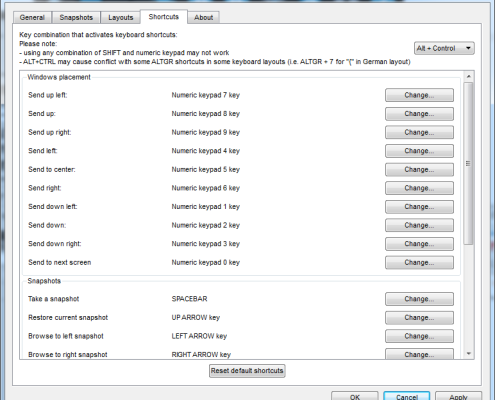The width and height of the screenshot is (495, 400).
Task: Change the Send down right shortcut
Action: [419, 244]
